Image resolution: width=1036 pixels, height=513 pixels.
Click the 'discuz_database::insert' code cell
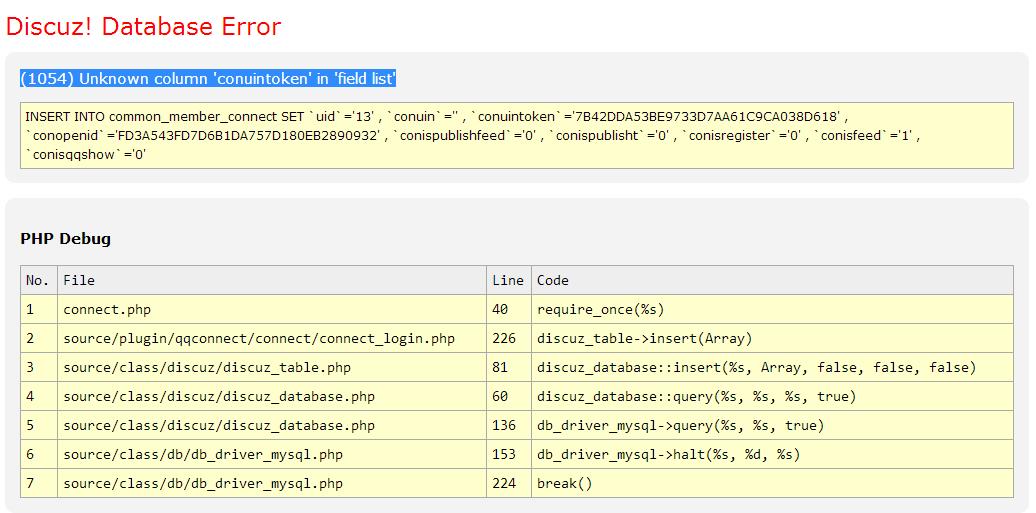(756, 367)
